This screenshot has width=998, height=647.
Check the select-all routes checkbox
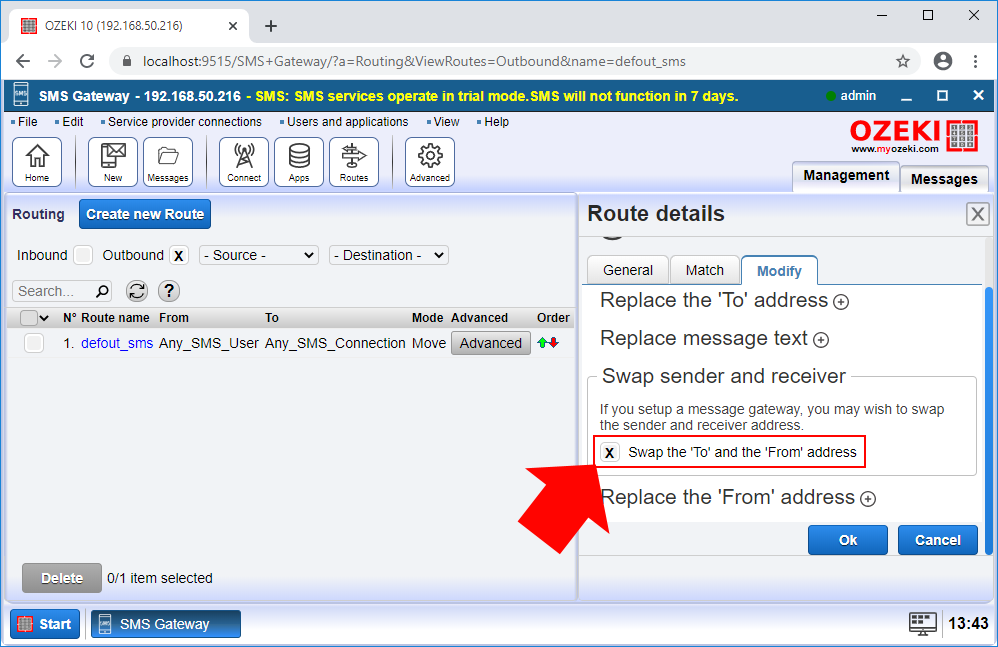tap(29, 317)
